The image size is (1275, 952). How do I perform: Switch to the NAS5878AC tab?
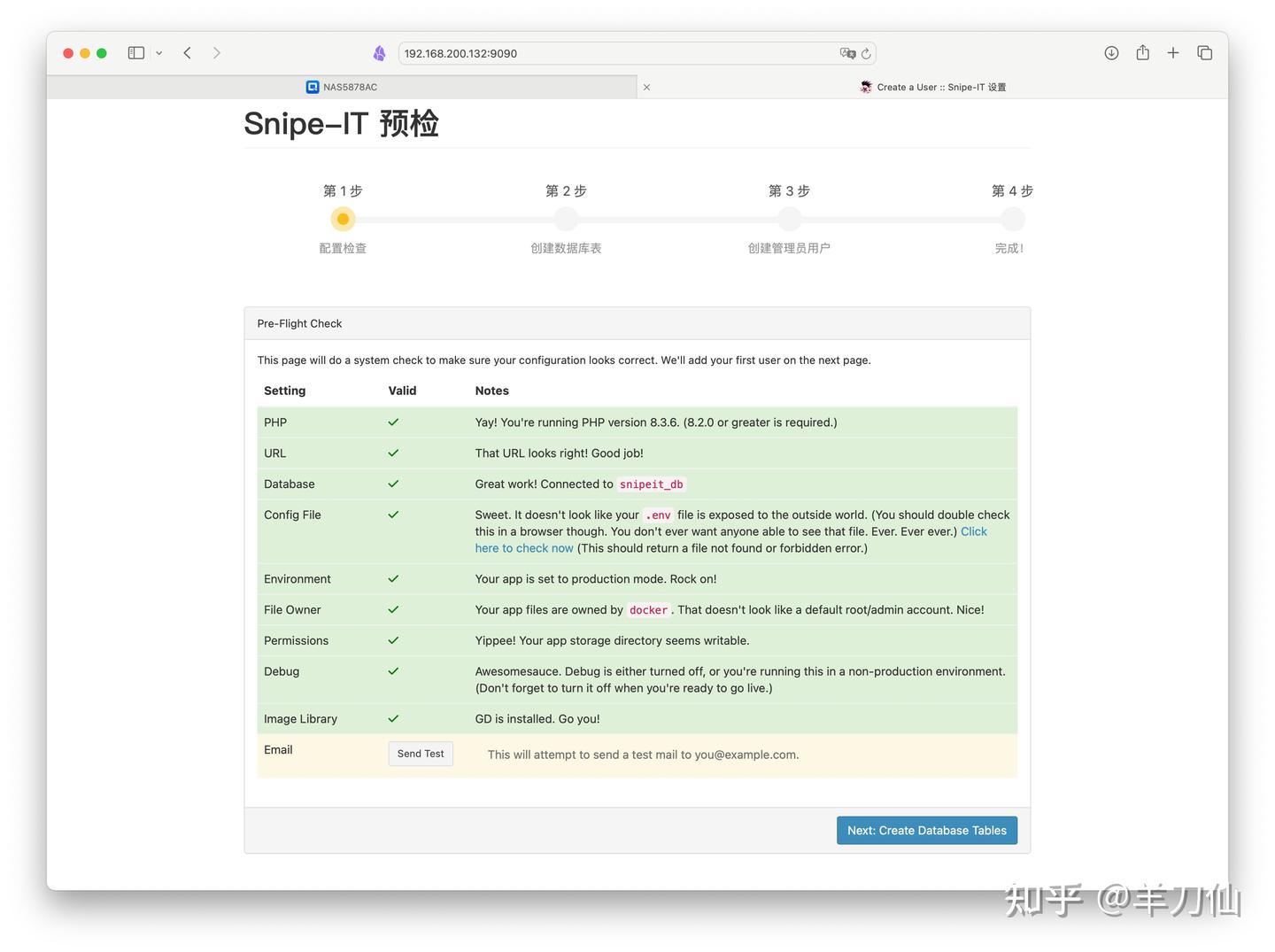[349, 86]
